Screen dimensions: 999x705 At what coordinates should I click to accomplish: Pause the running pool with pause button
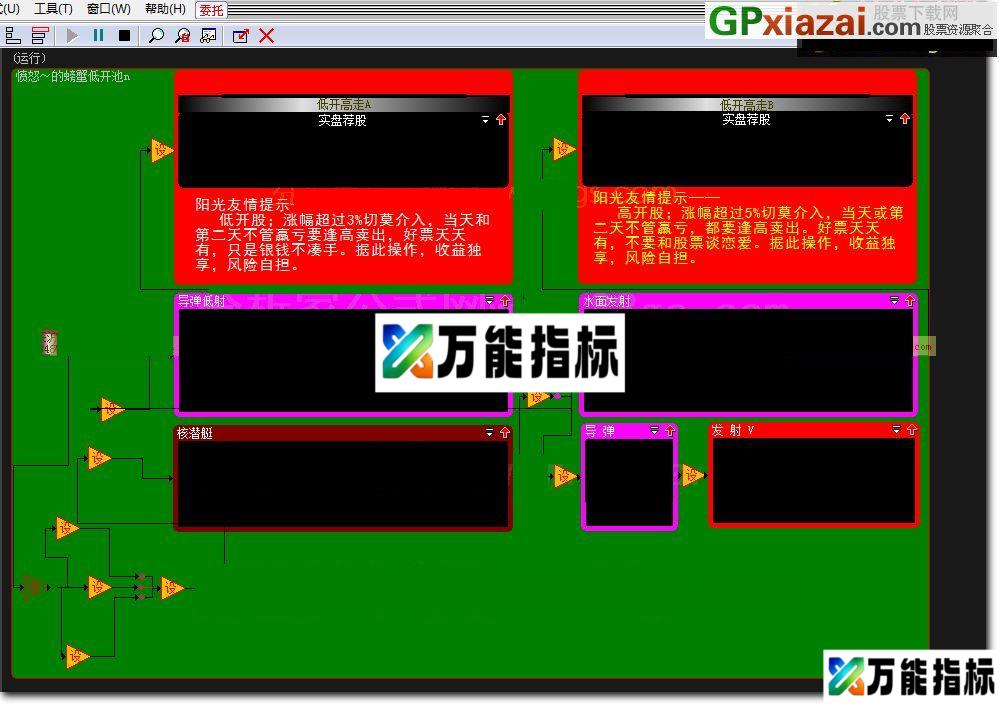pyautogui.click(x=98, y=36)
